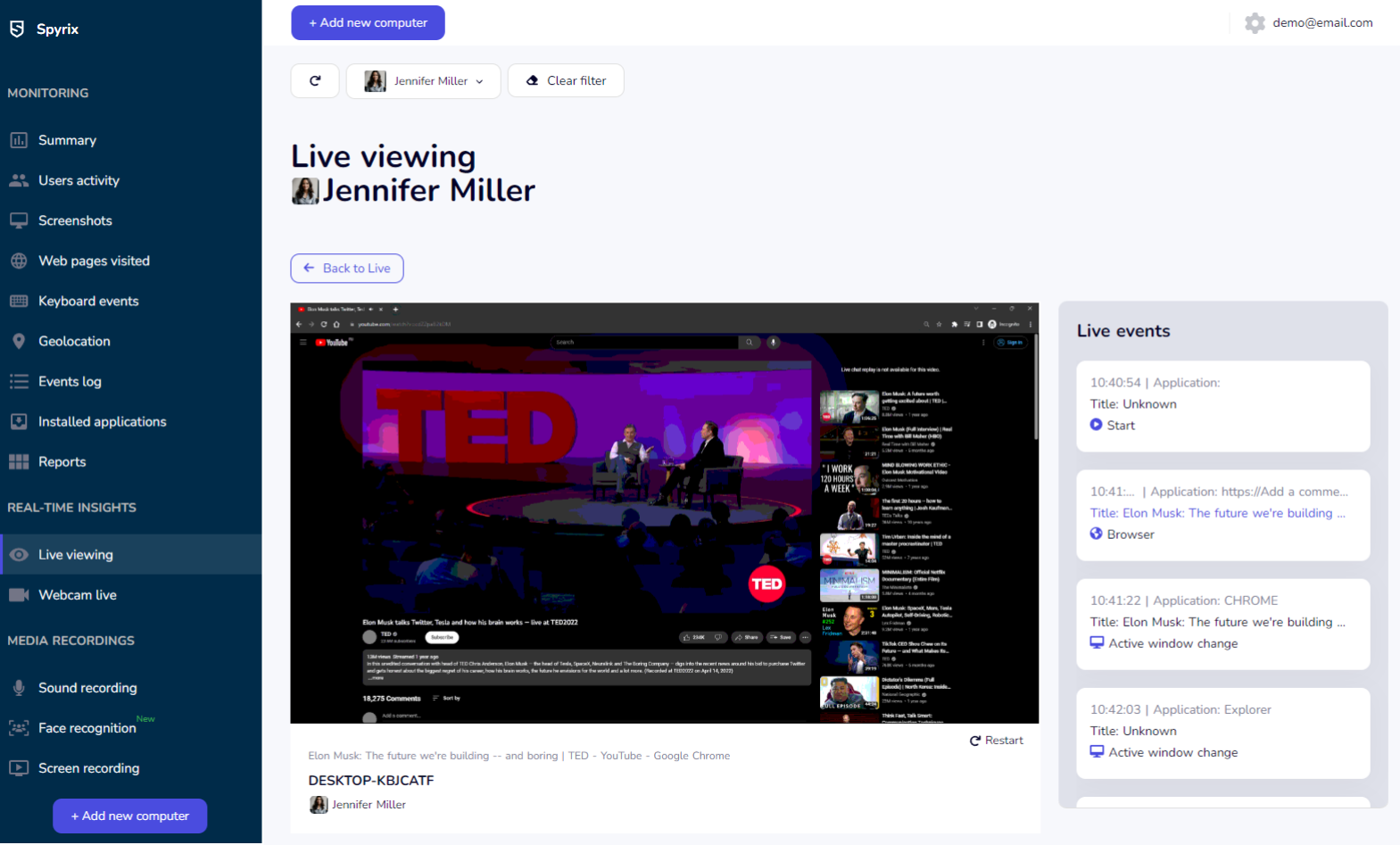Click top Add new computer button
Screen dimensions: 1400x845
click(x=368, y=22)
